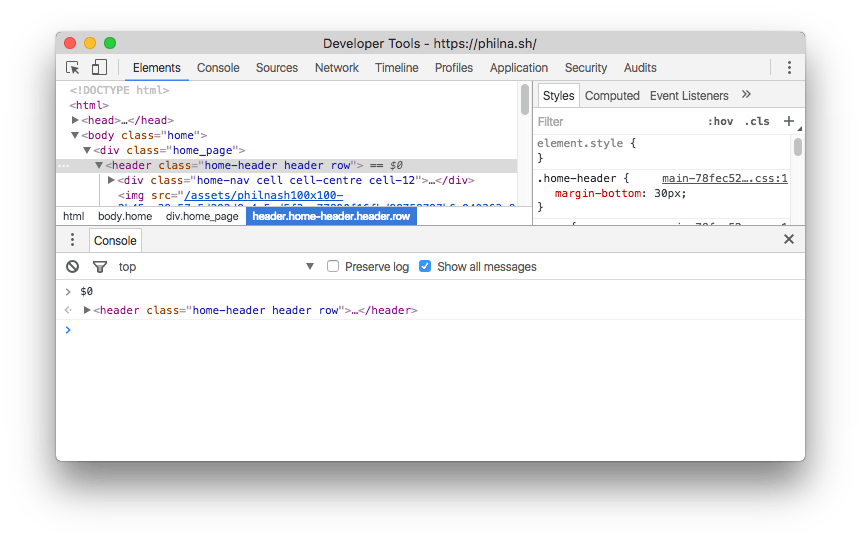Open the top execution context dropdown
The width and height of the screenshot is (861, 541).
click(216, 267)
